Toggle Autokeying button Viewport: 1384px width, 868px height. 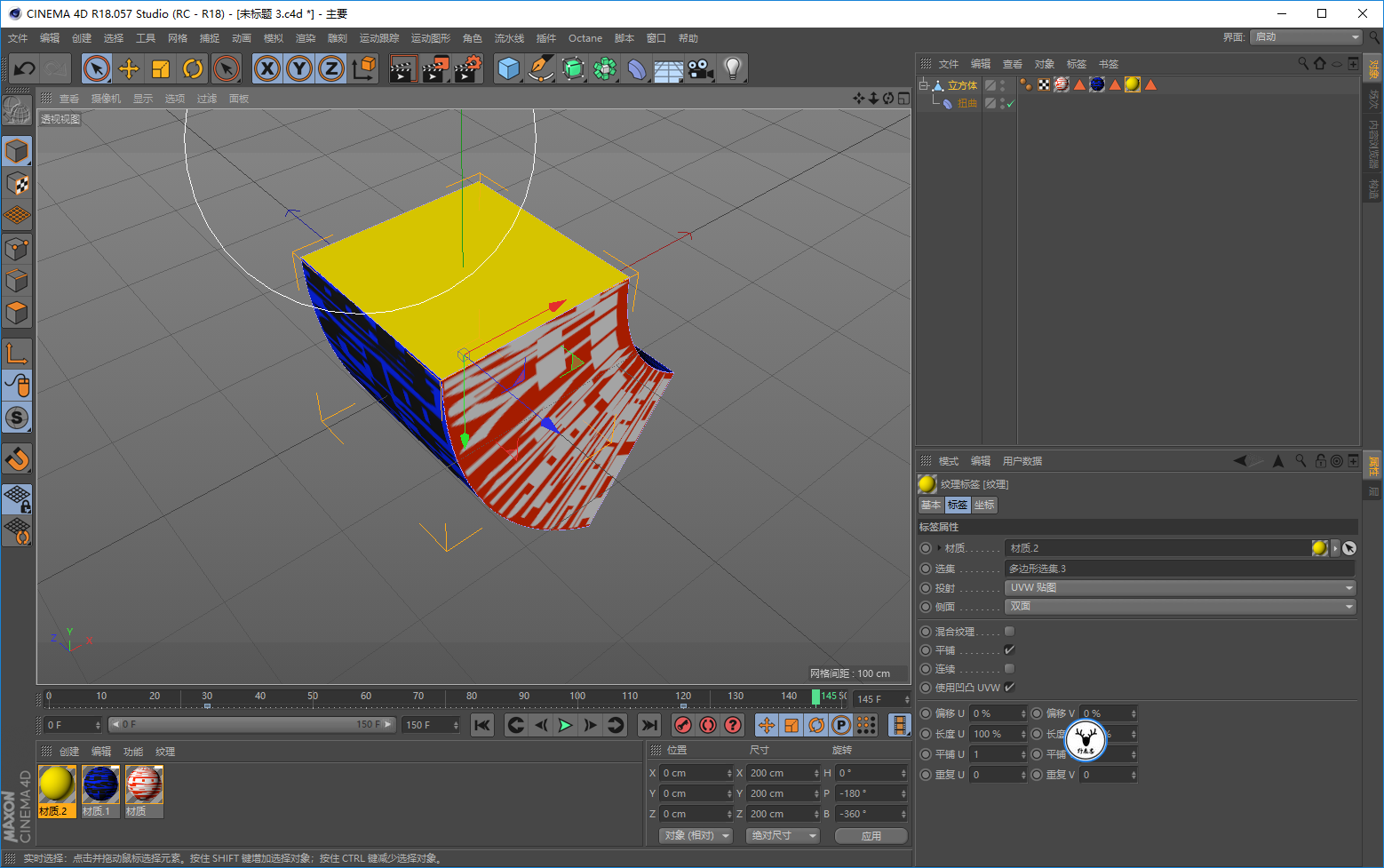[x=708, y=725]
